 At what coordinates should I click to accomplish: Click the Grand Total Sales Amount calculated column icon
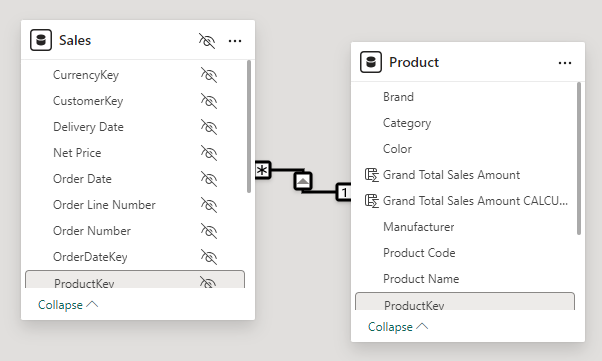tap(371, 175)
